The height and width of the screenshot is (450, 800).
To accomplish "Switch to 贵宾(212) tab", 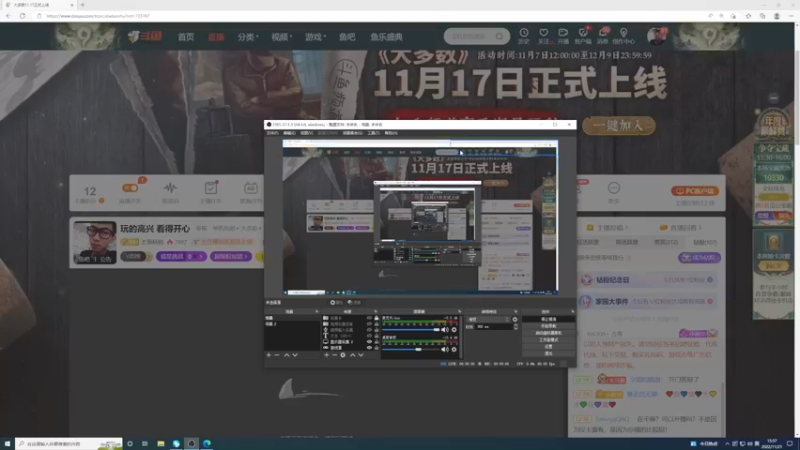I will 666,242.
